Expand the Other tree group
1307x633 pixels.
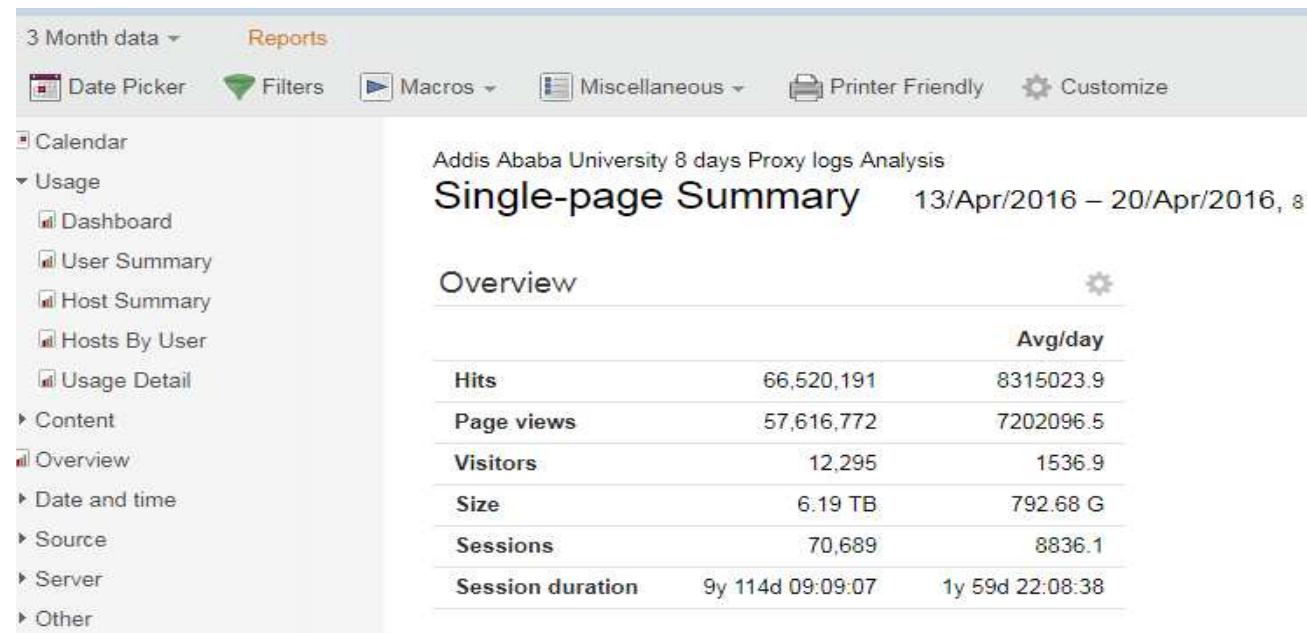[22, 619]
